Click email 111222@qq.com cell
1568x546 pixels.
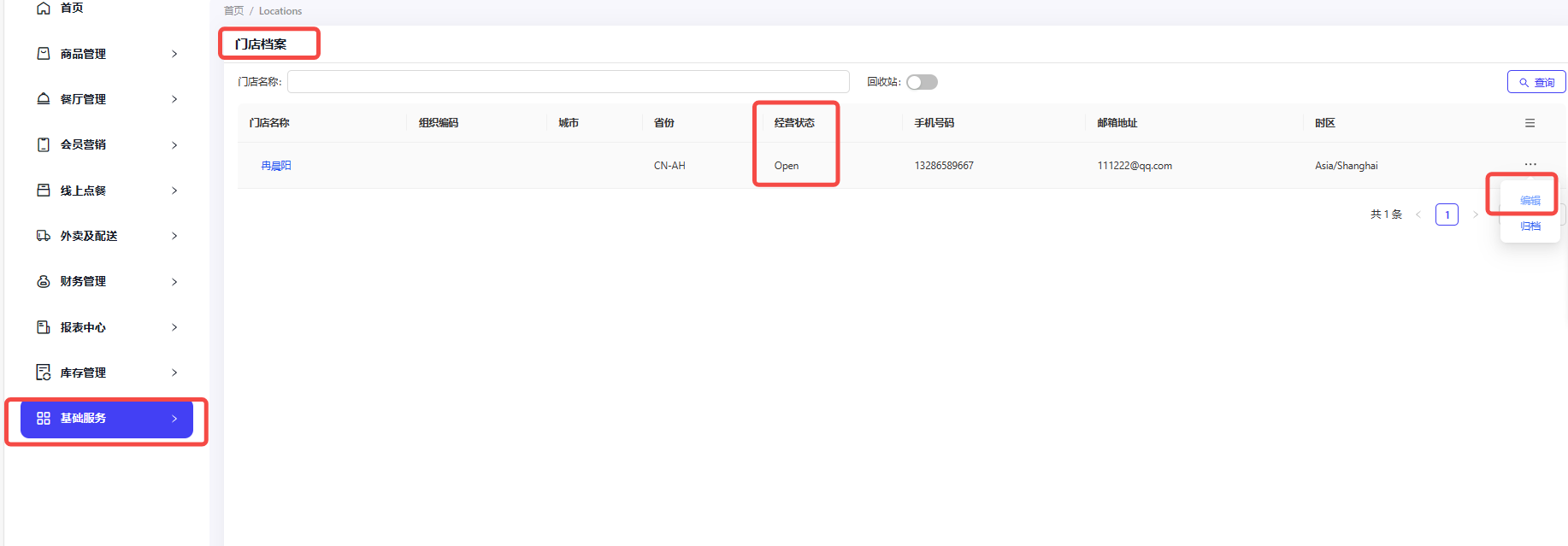point(1135,166)
